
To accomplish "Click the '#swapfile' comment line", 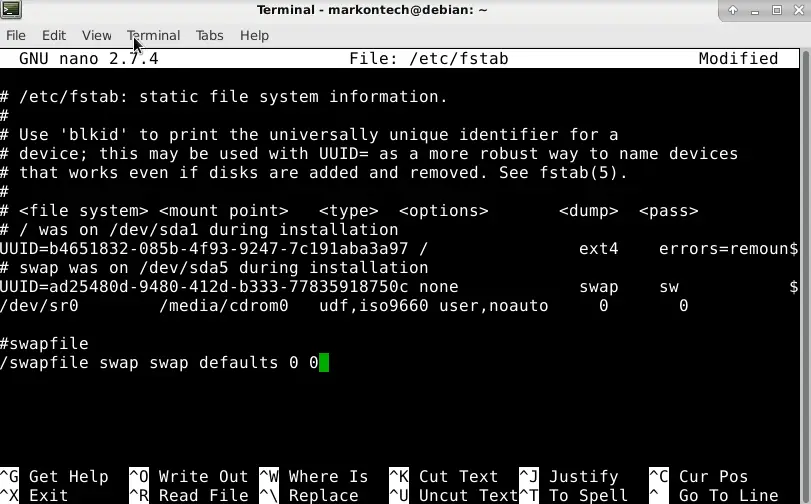I will 44,344.
